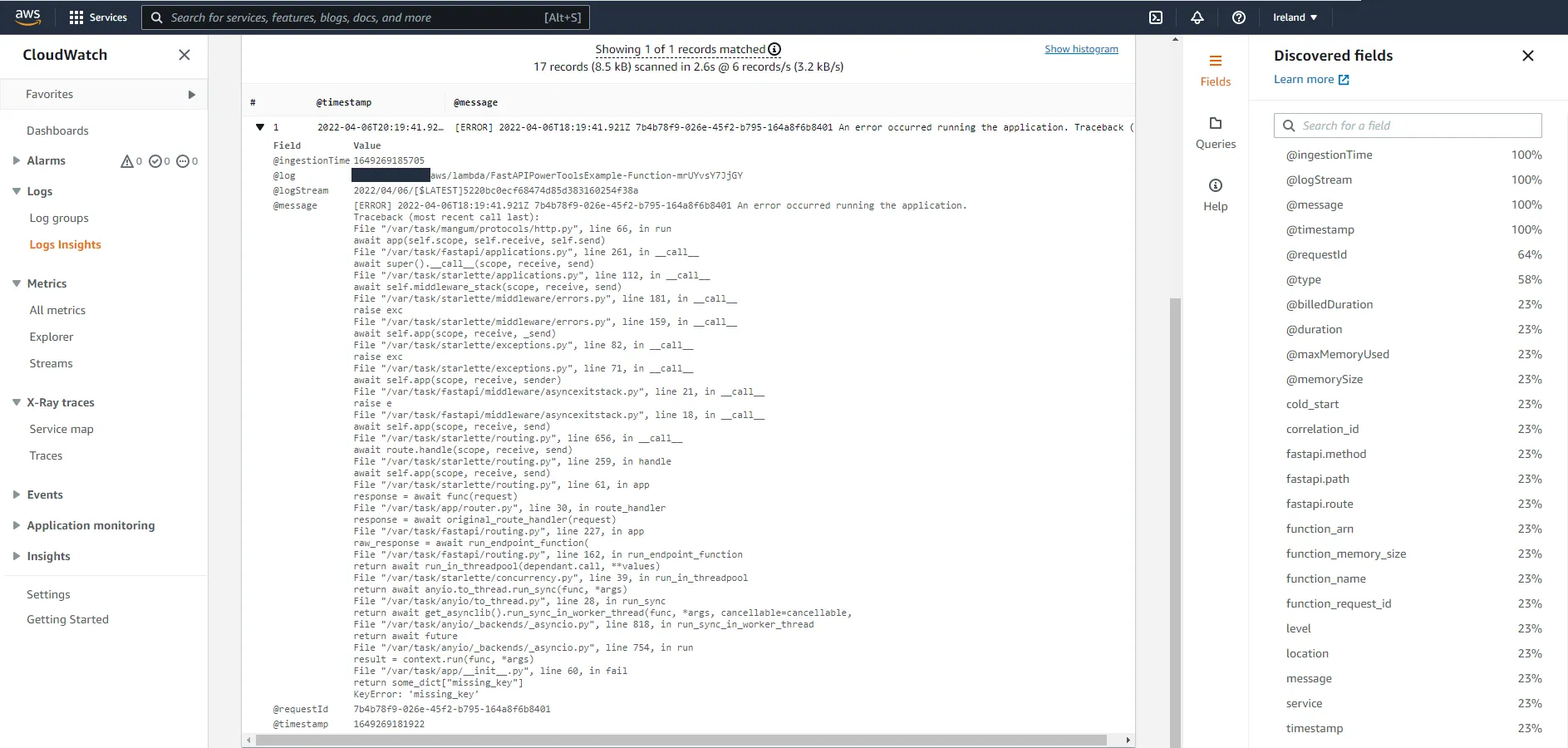
Task: Collapse the expanded log record row 1
Action: pos(260,127)
